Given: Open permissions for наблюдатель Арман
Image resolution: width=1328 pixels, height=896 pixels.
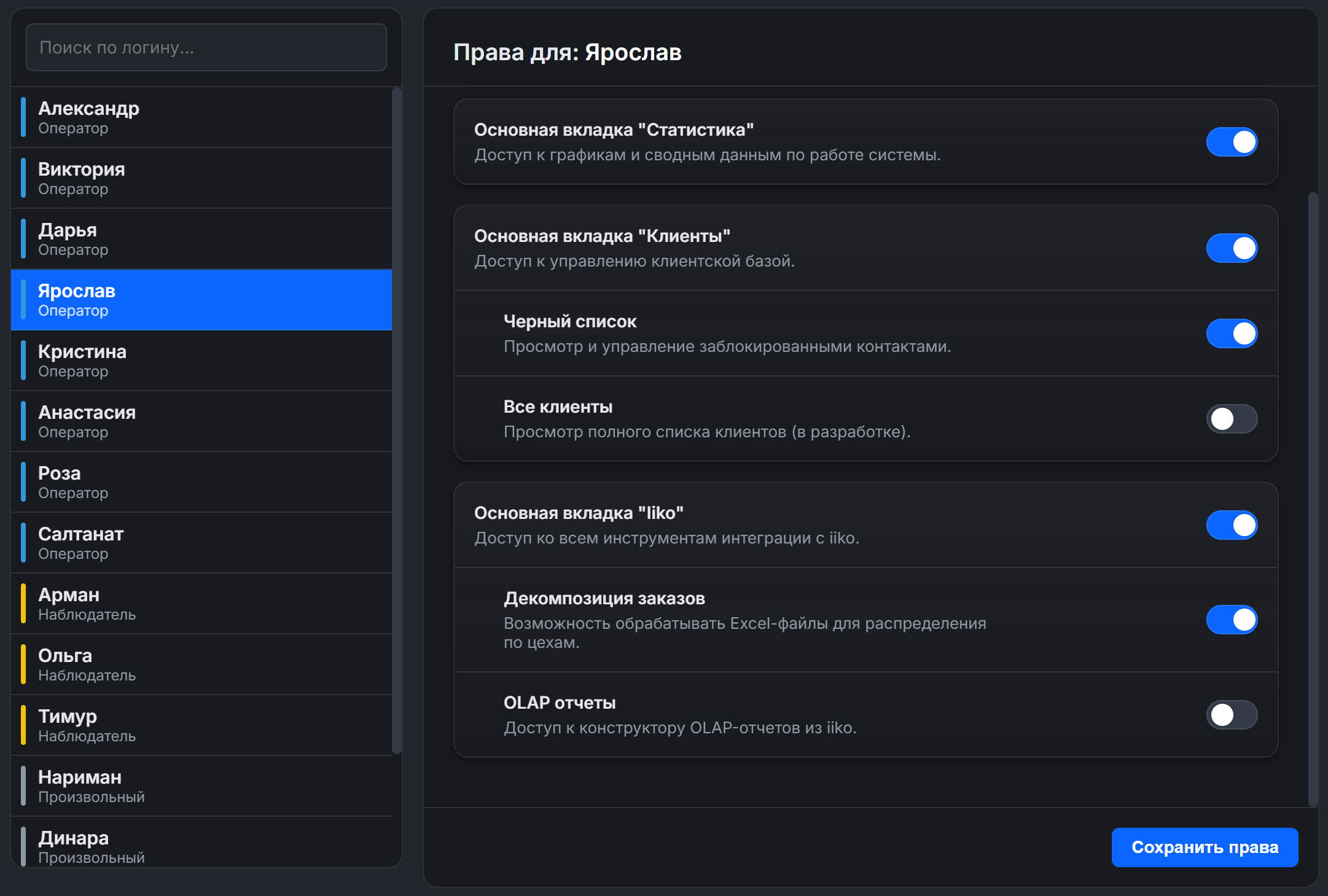Looking at the screenshot, I should point(203,603).
